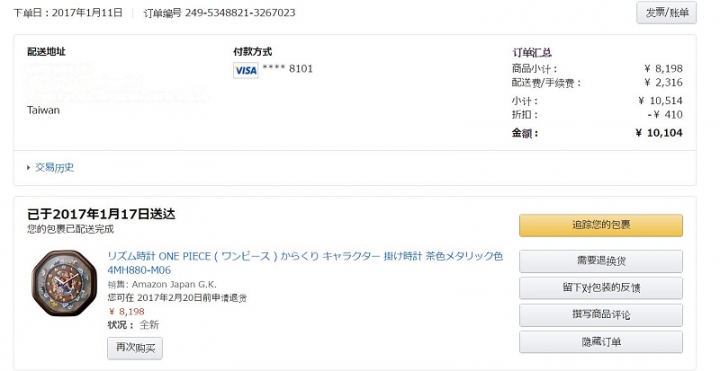Click the Taiwan text in shipping address

tap(43, 110)
